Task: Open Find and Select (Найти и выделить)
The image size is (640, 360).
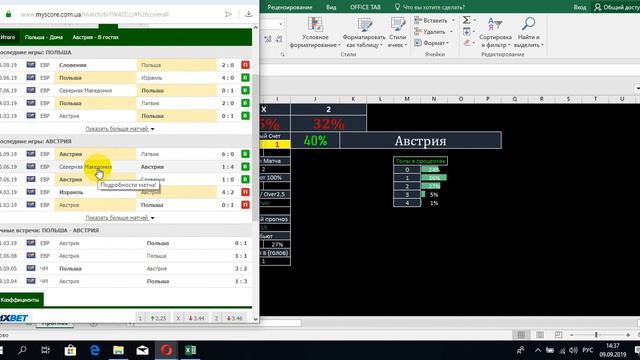Action: click(x=529, y=33)
